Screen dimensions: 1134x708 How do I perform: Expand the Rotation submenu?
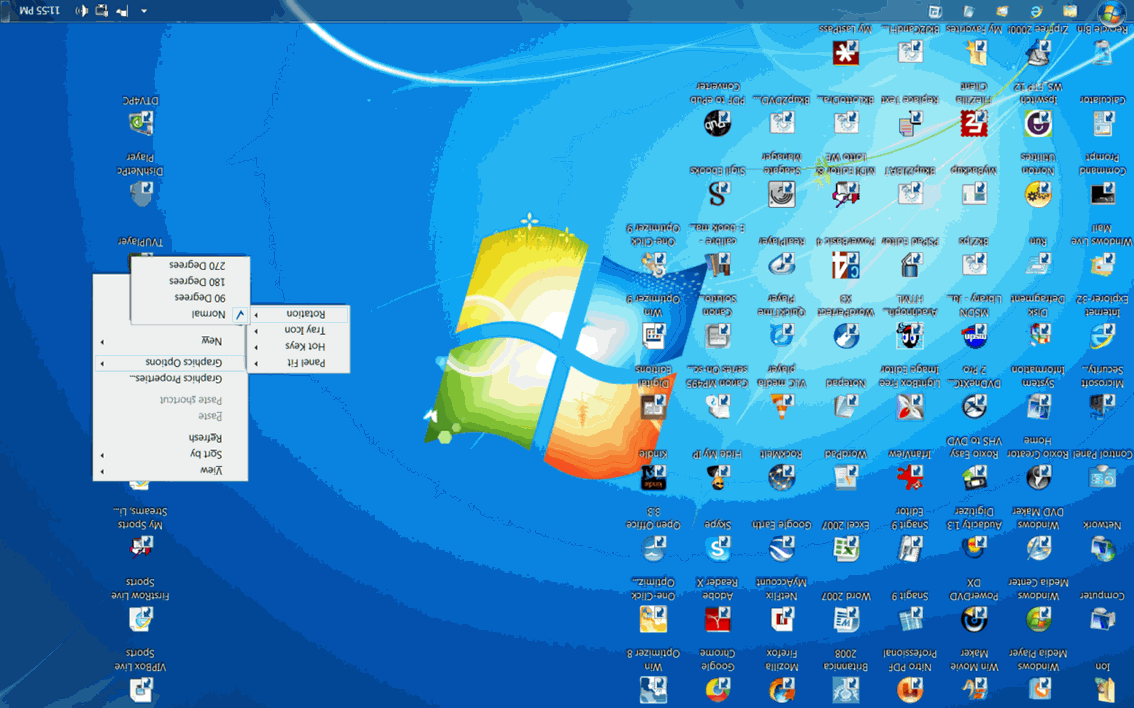pyautogui.click(x=299, y=314)
